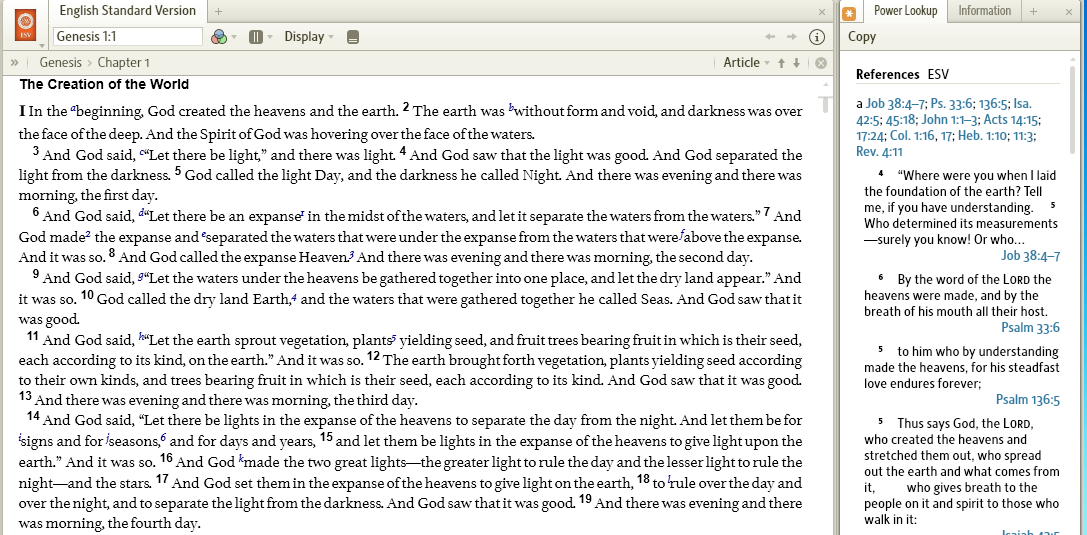
Task: Open Job 38:4–7 label under excerpt
Action: pyautogui.click(x=1030, y=256)
